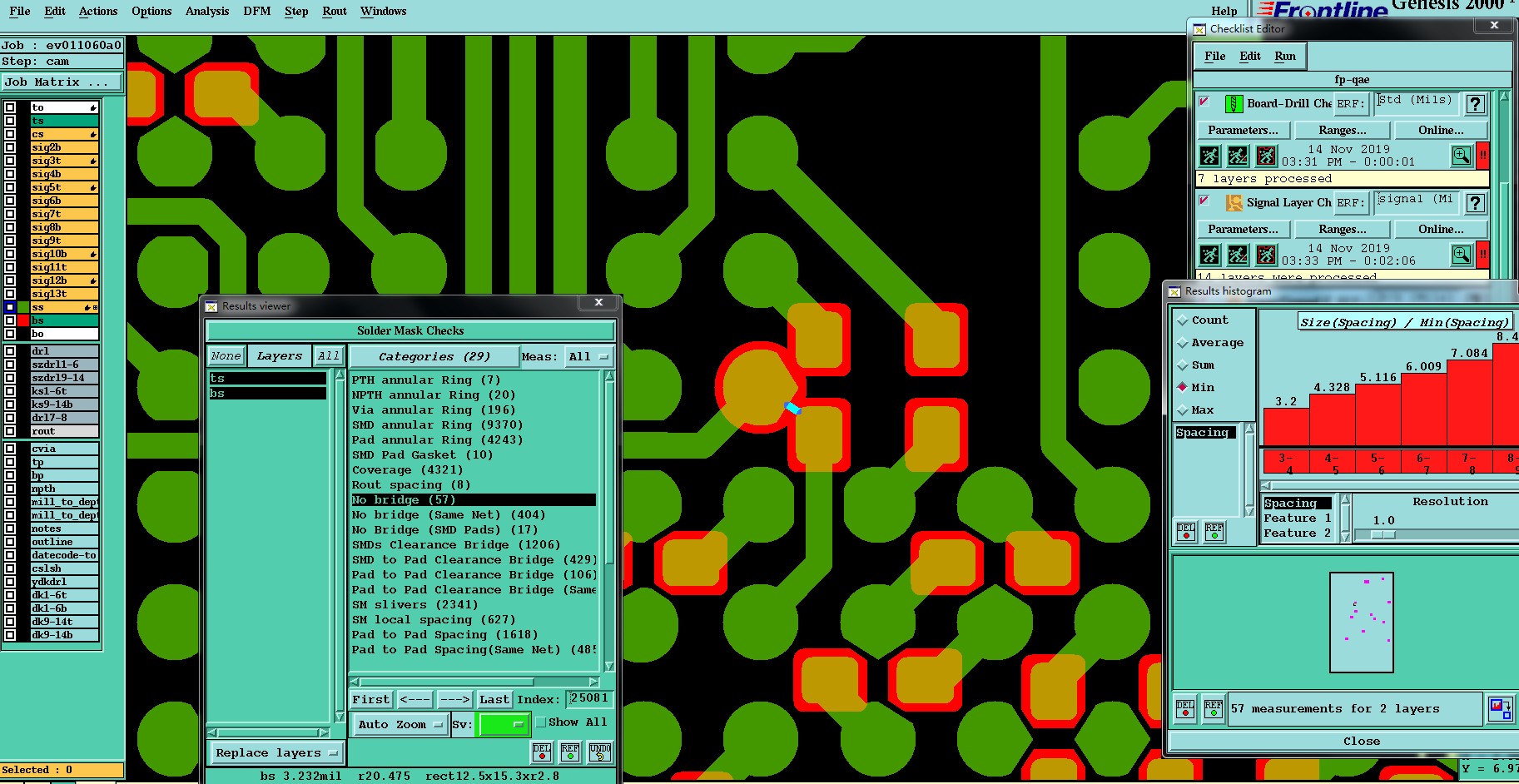
Task: Open the Actions menu
Action: click(98, 11)
